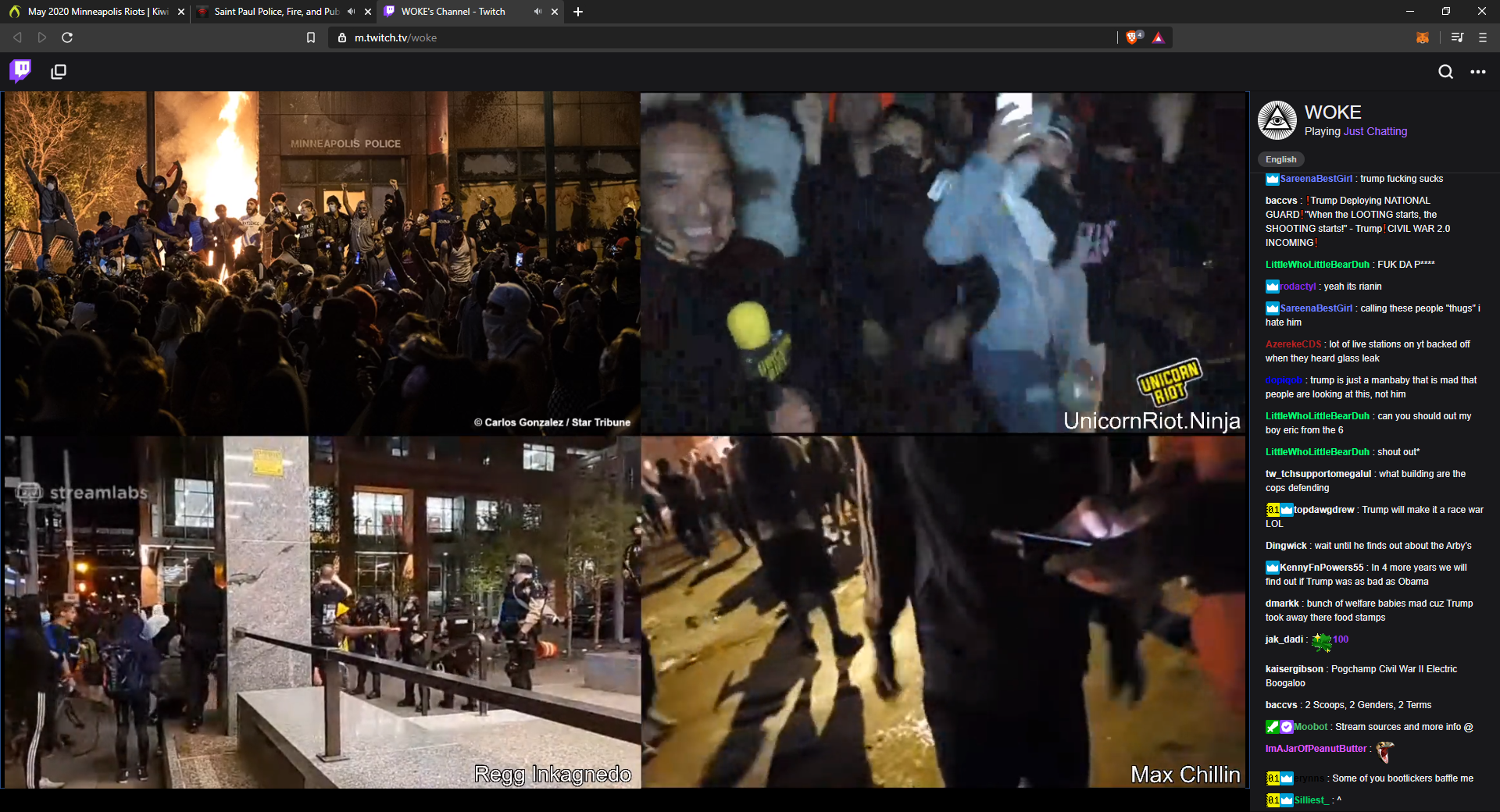Close the Saint Paul Police tab
The width and height of the screenshot is (1500, 812).
coord(368,12)
